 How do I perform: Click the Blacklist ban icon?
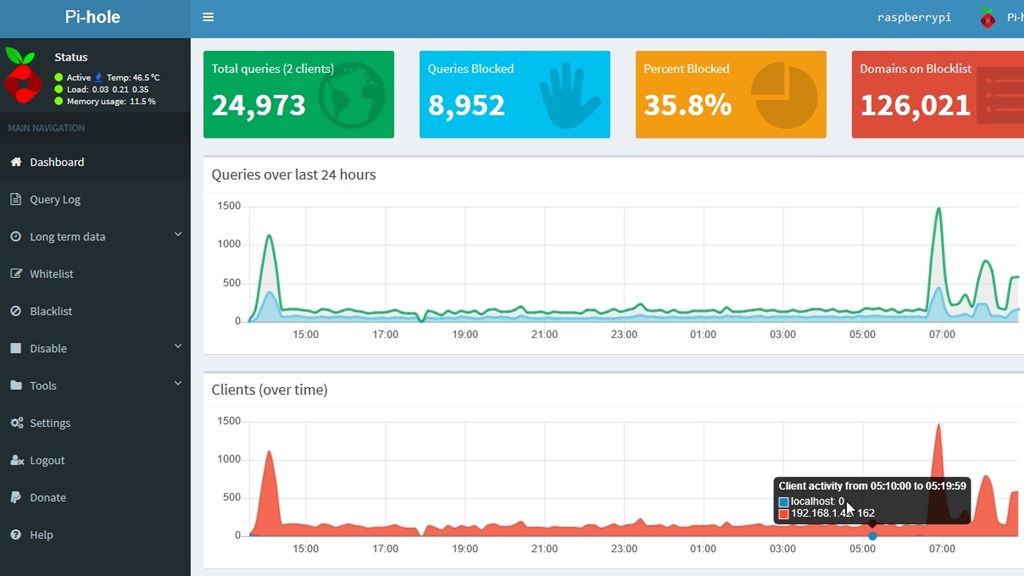16,311
